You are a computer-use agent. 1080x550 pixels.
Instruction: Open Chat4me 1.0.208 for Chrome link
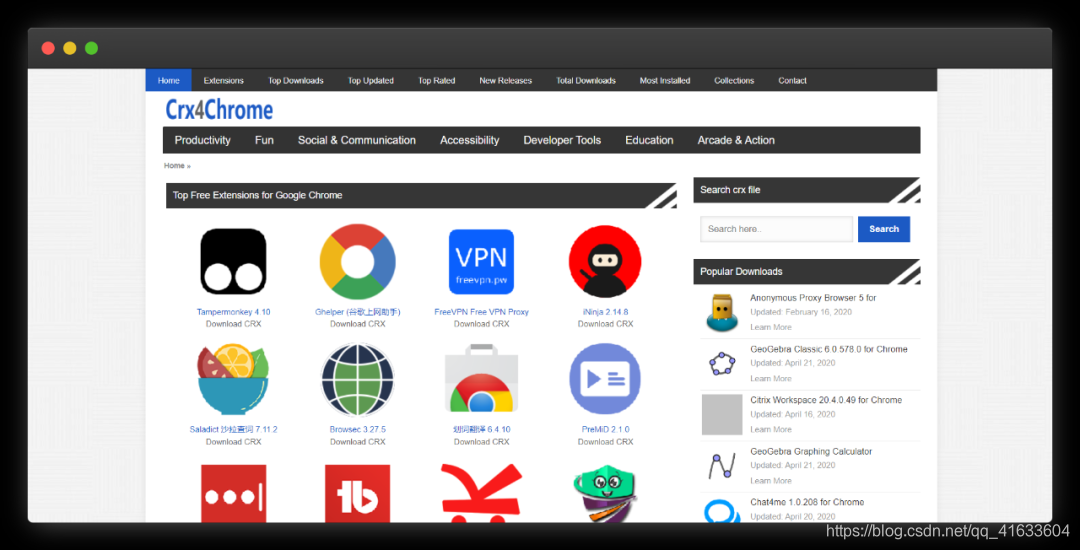point(807,503)
